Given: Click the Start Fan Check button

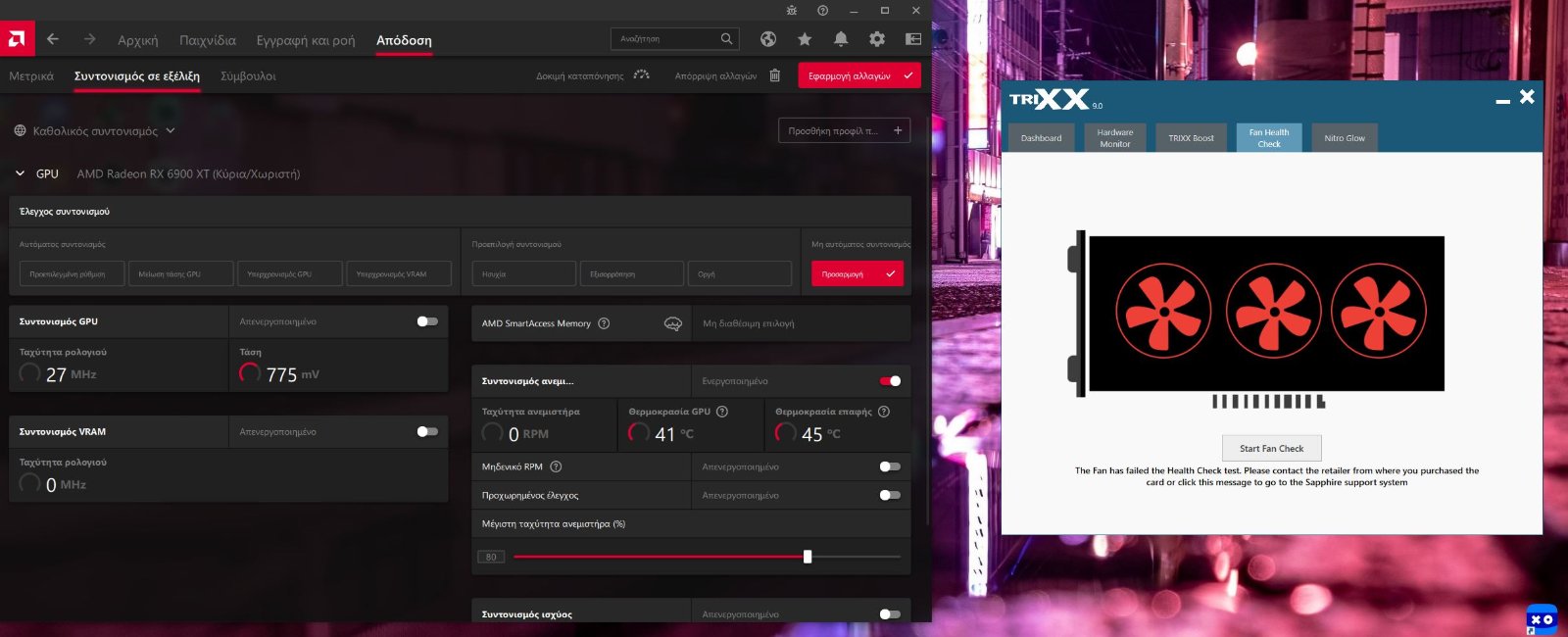Looking at the screenshot, I should point(1272,448).
